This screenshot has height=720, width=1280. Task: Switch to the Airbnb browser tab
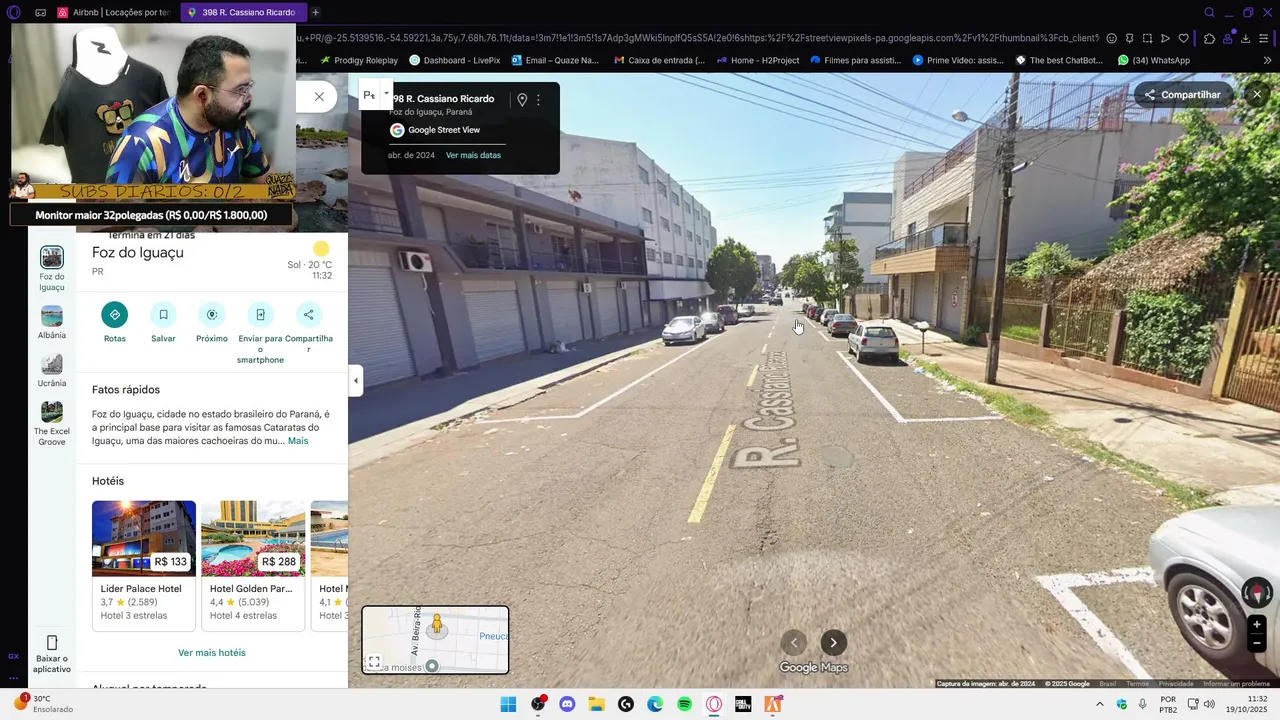[x=114, y=12]
